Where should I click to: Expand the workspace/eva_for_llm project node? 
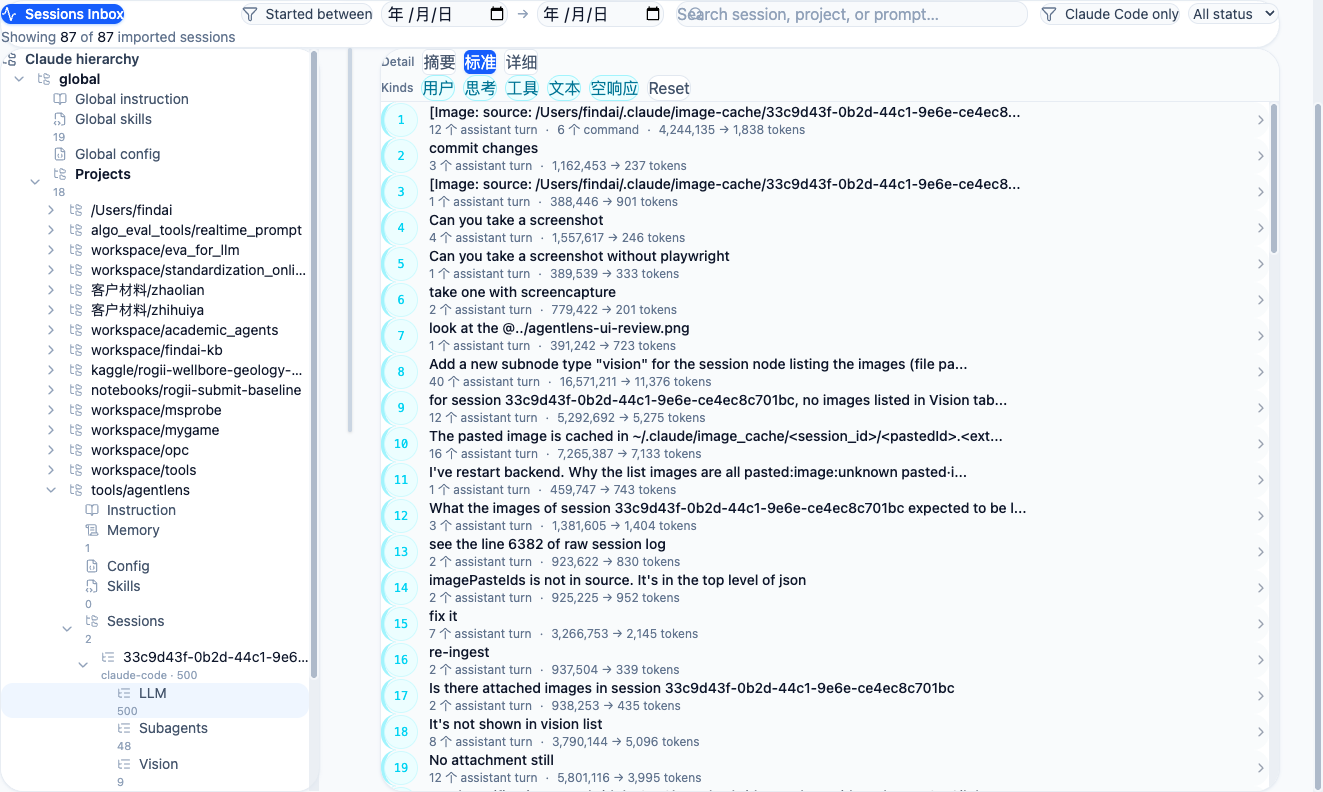coord(51,250)
